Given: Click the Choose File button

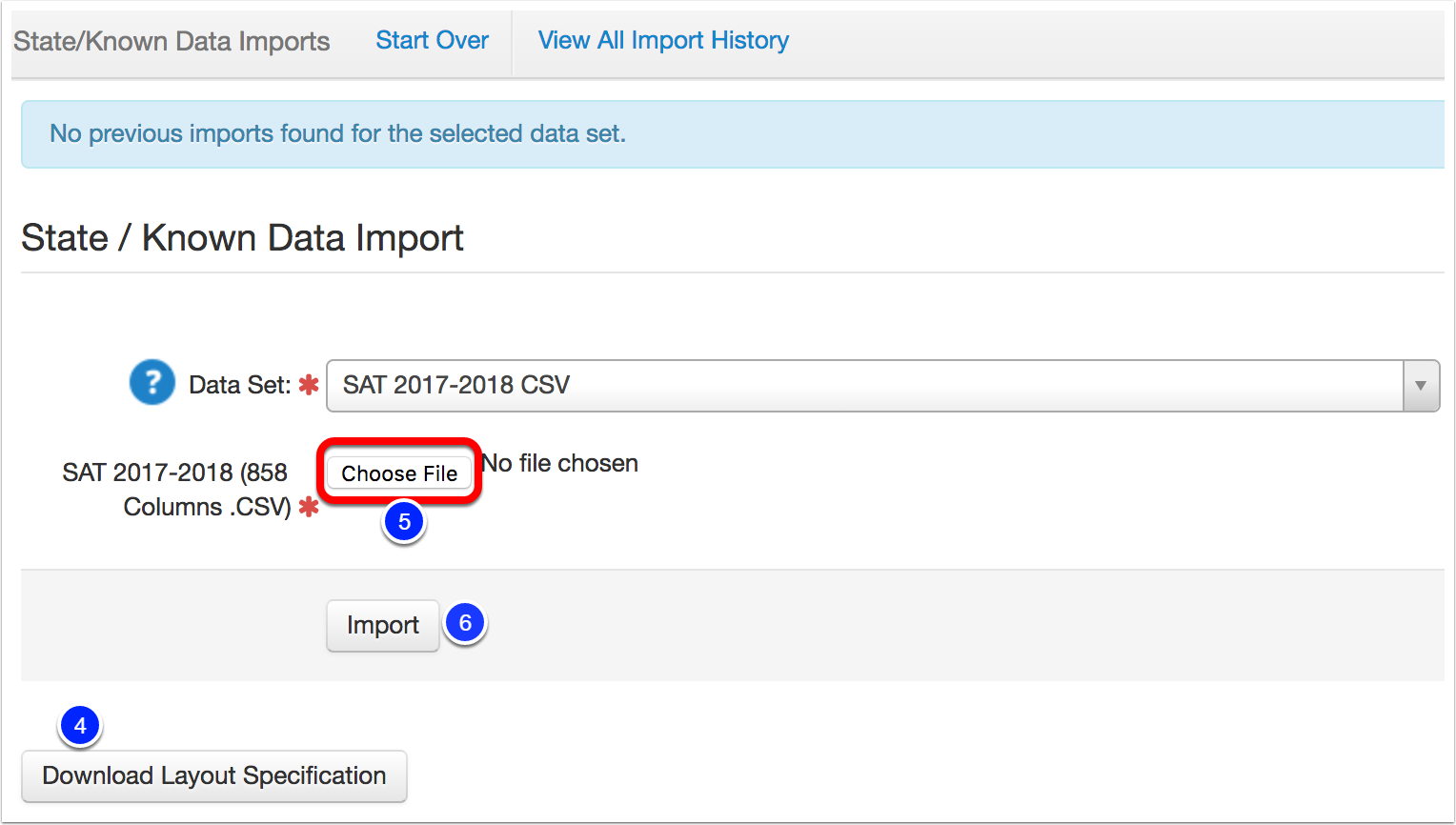Looking at the screenshot, I should [x=399, y=473].
